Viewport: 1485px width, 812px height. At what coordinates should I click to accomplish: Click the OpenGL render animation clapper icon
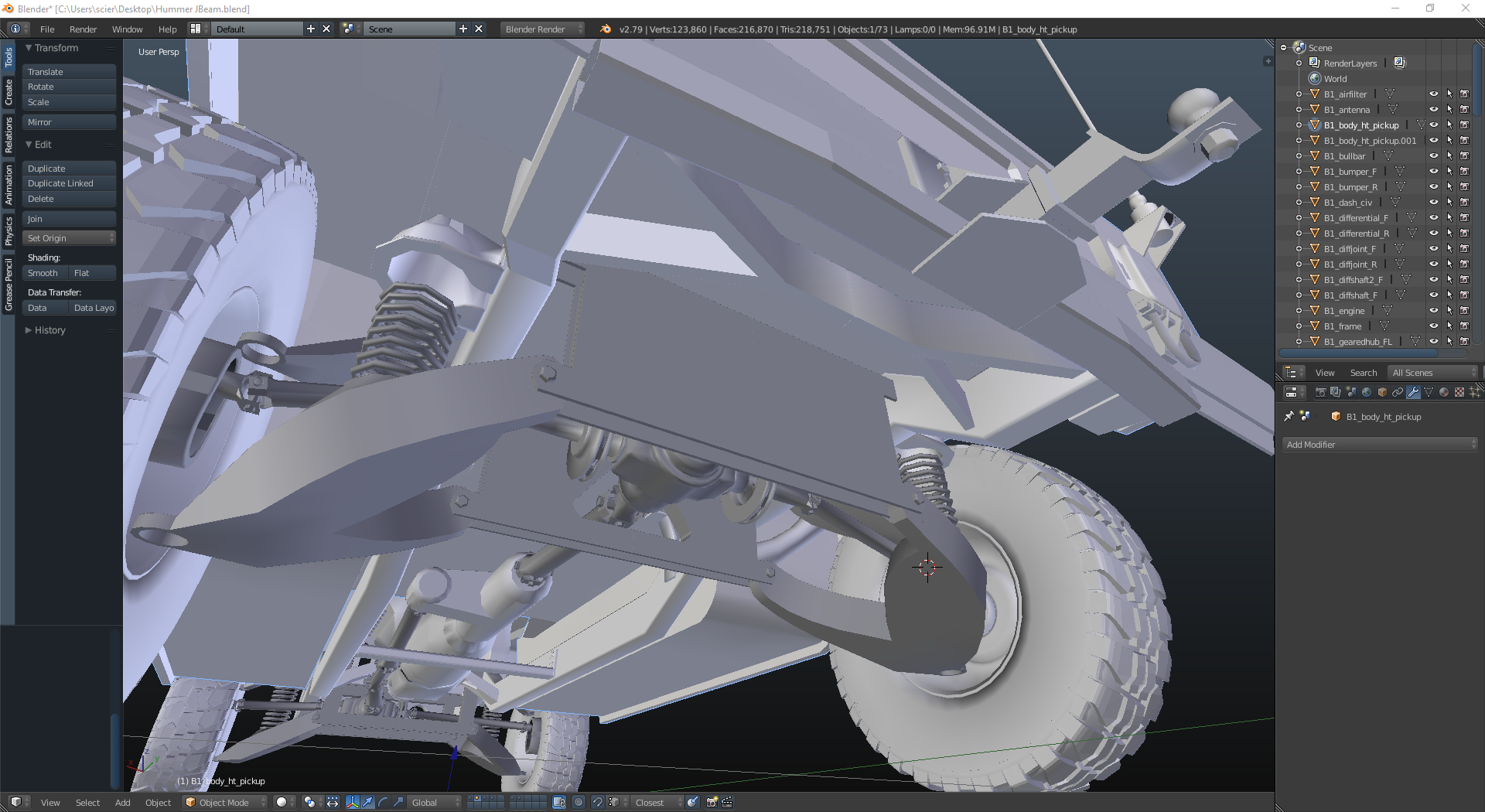pyautogui.click(x=727, y=803)
